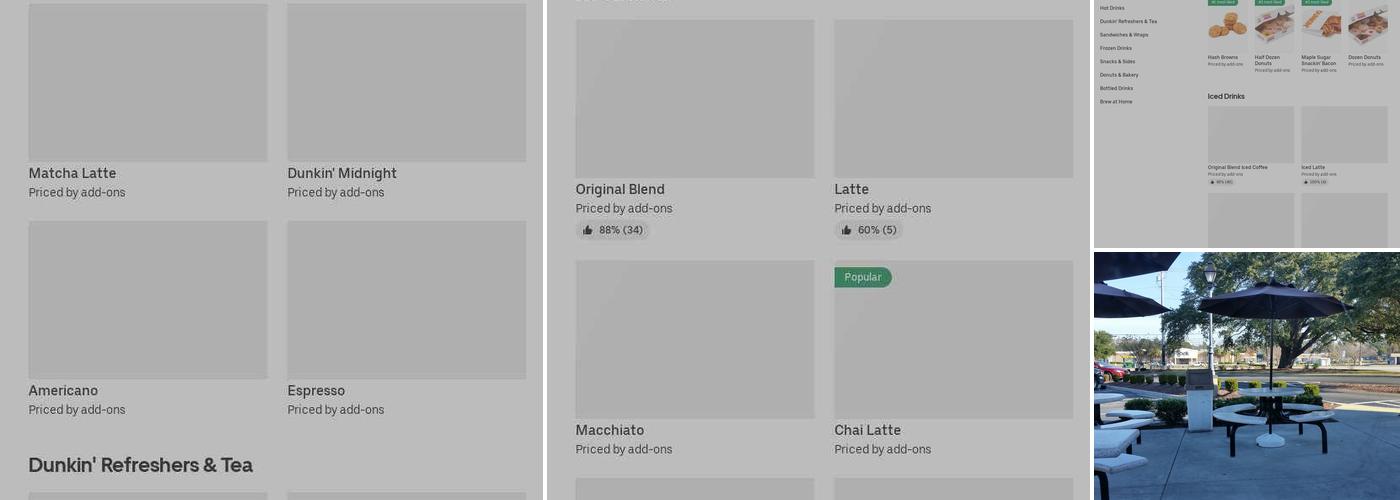Click the green Popular badge on Chai Latte
Viewport: 1400px width, 500px height.
[x=862, y=277]
